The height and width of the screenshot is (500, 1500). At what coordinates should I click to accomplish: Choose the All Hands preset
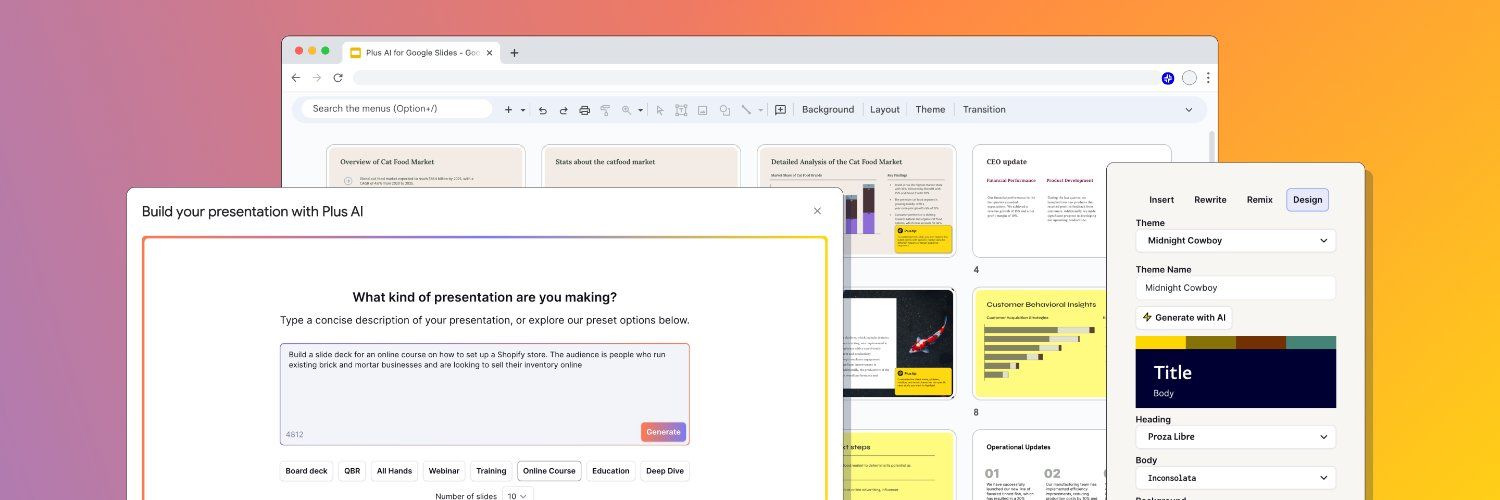(394, 471)
